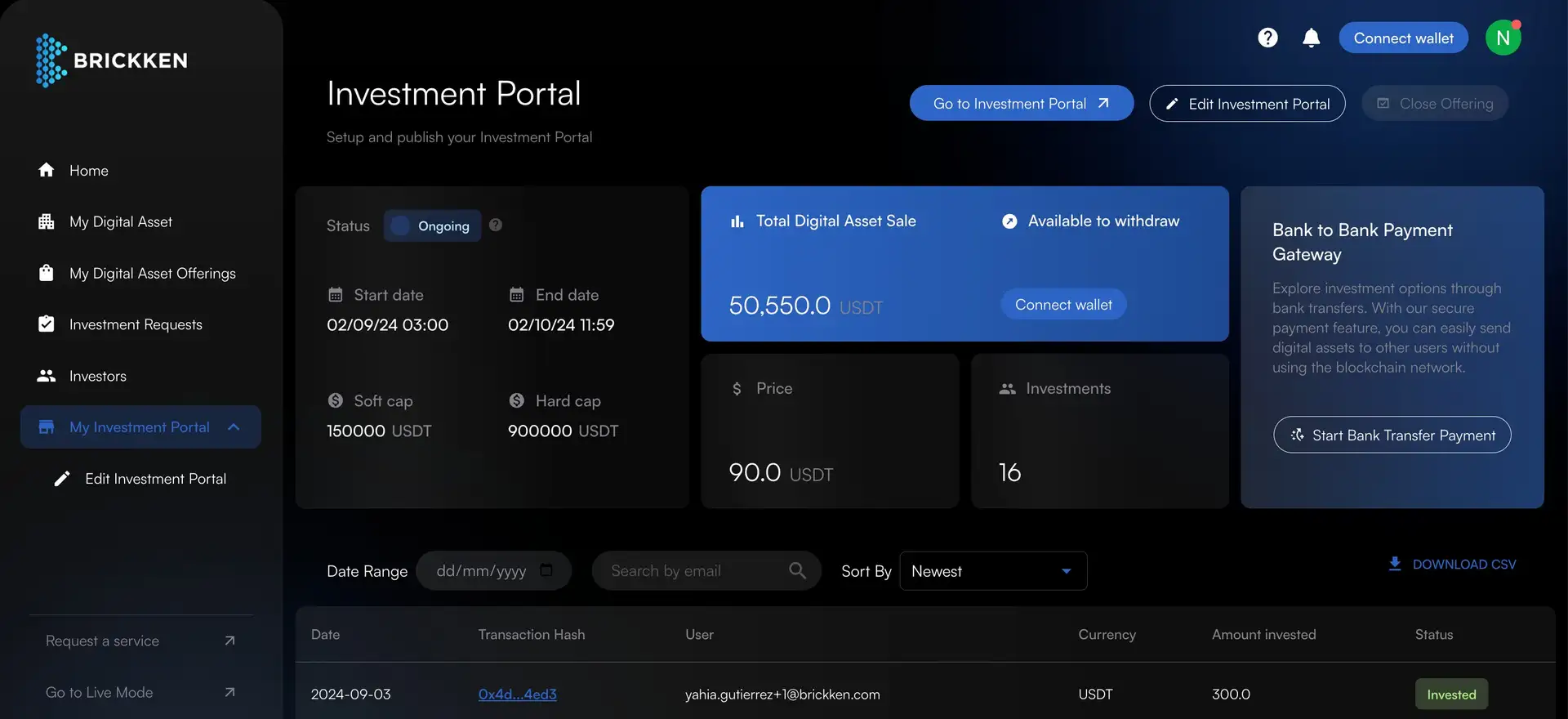Click Connect wallet in top bar

point(1403,38)
